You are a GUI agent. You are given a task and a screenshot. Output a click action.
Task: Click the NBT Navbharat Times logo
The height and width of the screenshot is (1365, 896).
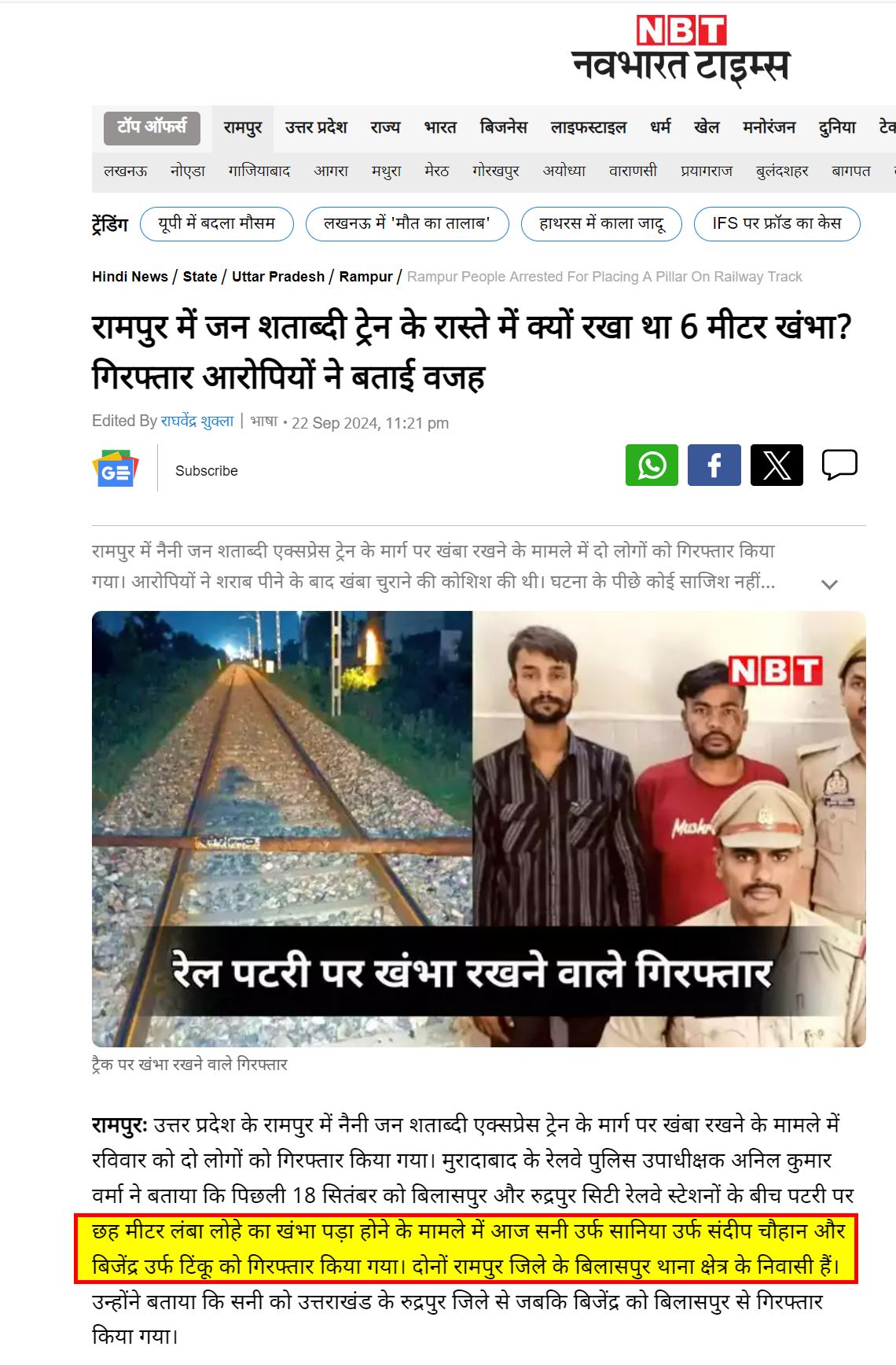coord(681,50)
